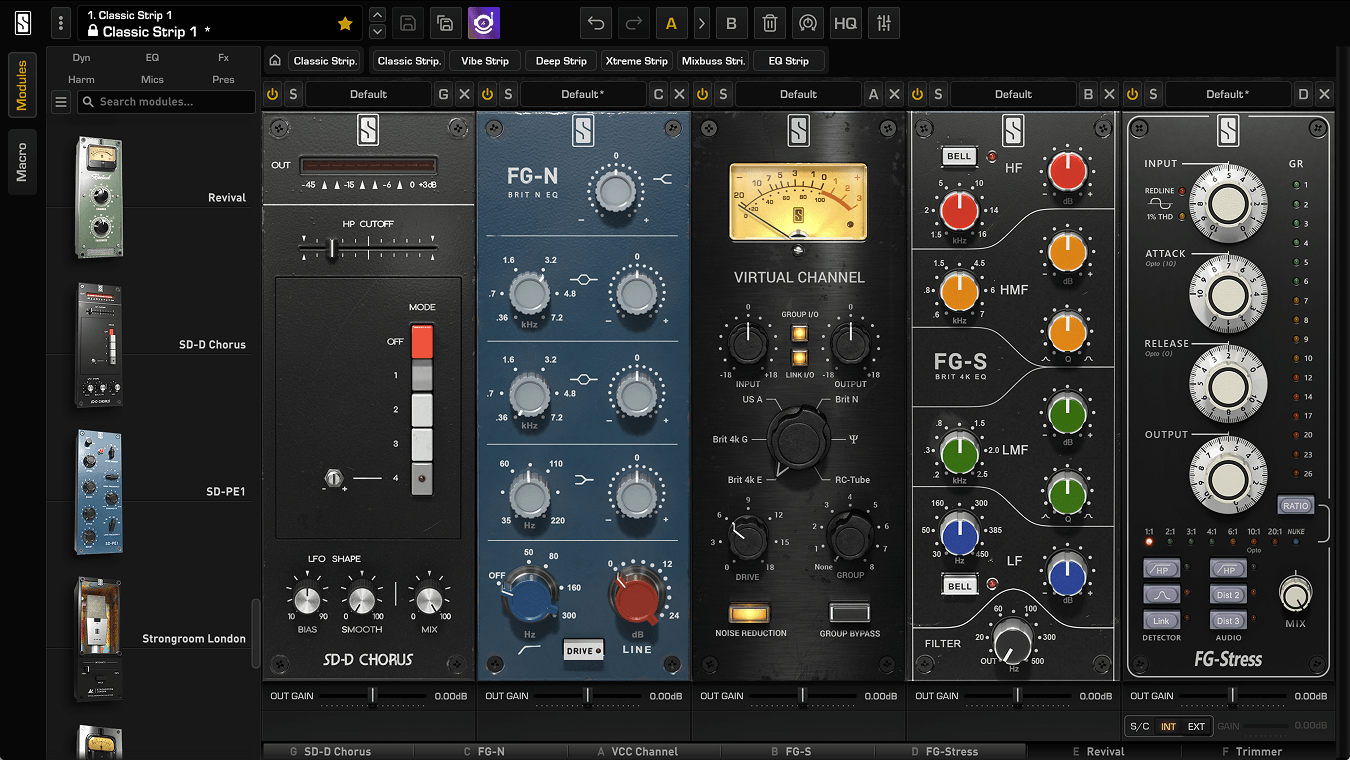Screen dimensions: 1350x760
Task: Solo the Virtual Channel module S button
Action: pyautogui.click(x=723, y=94)
